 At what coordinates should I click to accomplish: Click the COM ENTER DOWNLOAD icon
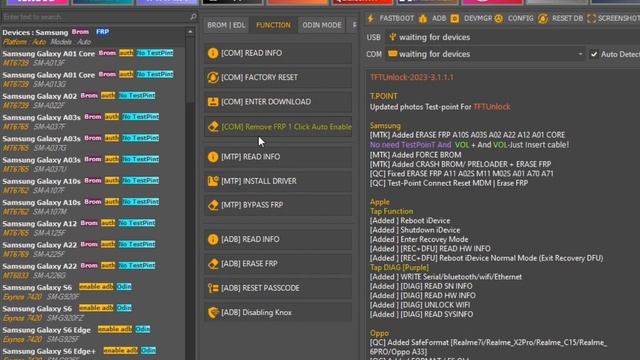(213, 102)
